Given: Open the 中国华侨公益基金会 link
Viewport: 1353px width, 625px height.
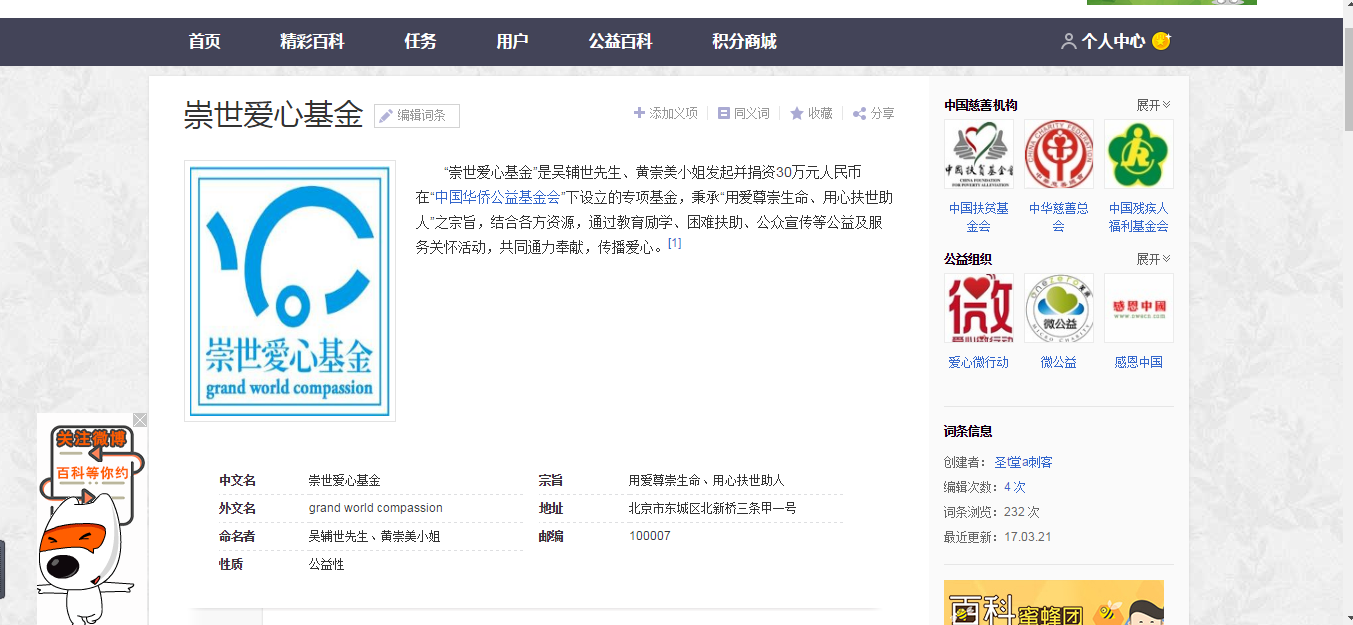Looking at the screenshot, I should click(497, 197).
